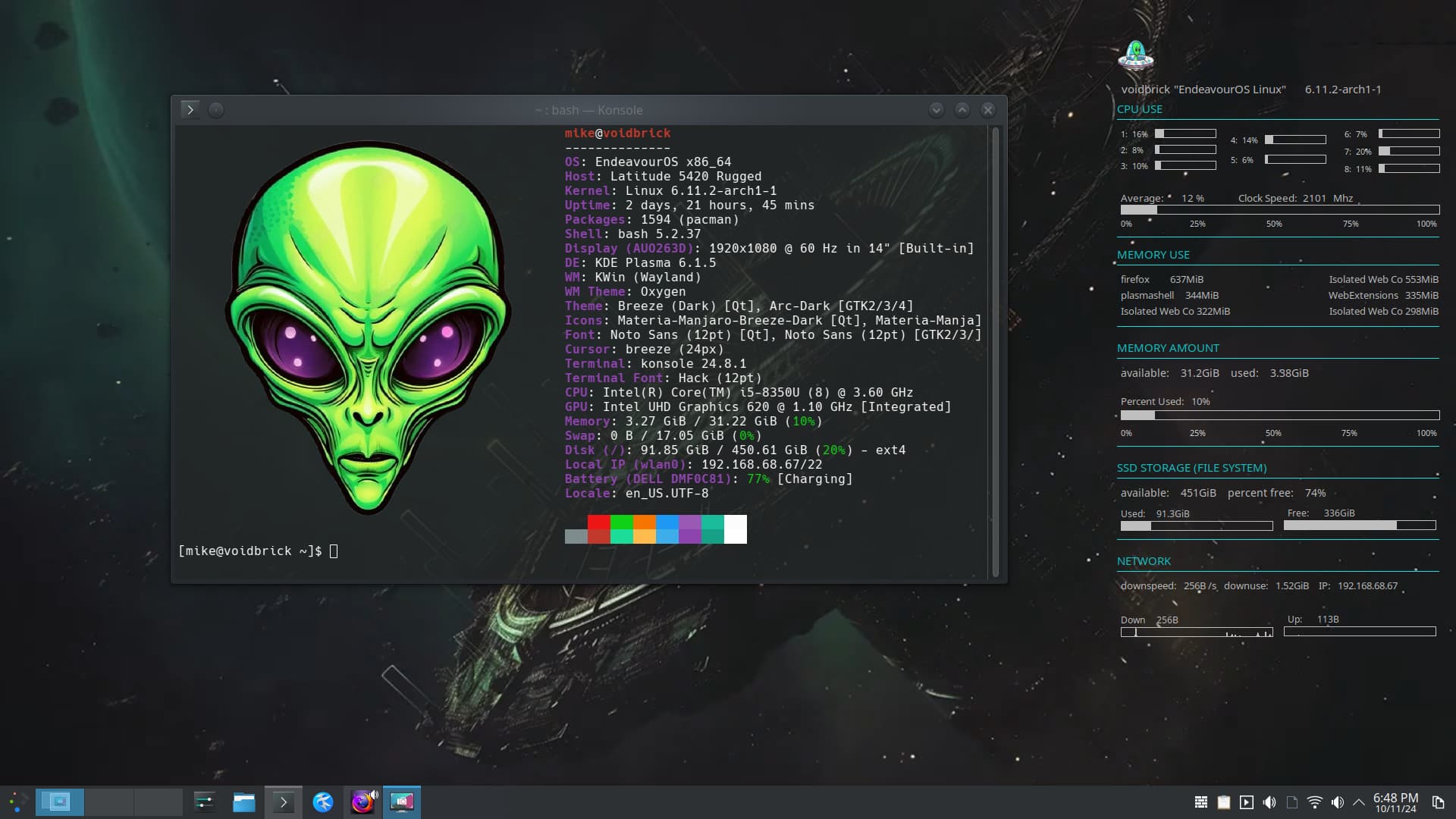The image size is (1456, 819).
Task: Click the 'plasmashell 344MiB' memory entry
Action: pyautogui.click(x=1169, y=296)
